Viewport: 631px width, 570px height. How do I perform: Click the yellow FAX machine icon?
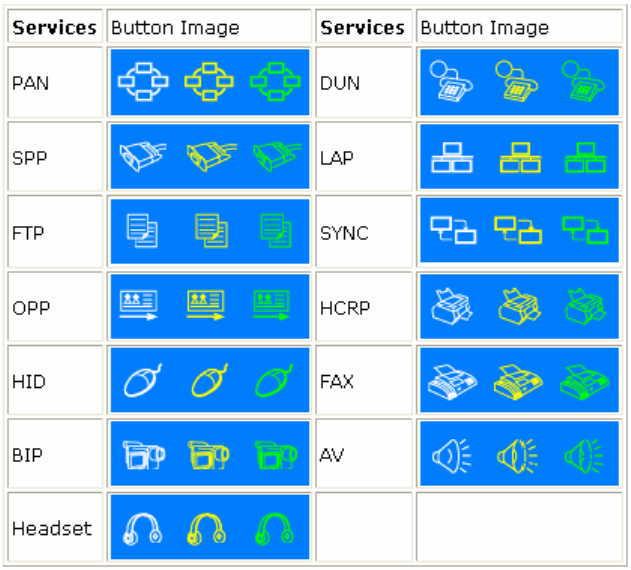click(x=518, y=381)
